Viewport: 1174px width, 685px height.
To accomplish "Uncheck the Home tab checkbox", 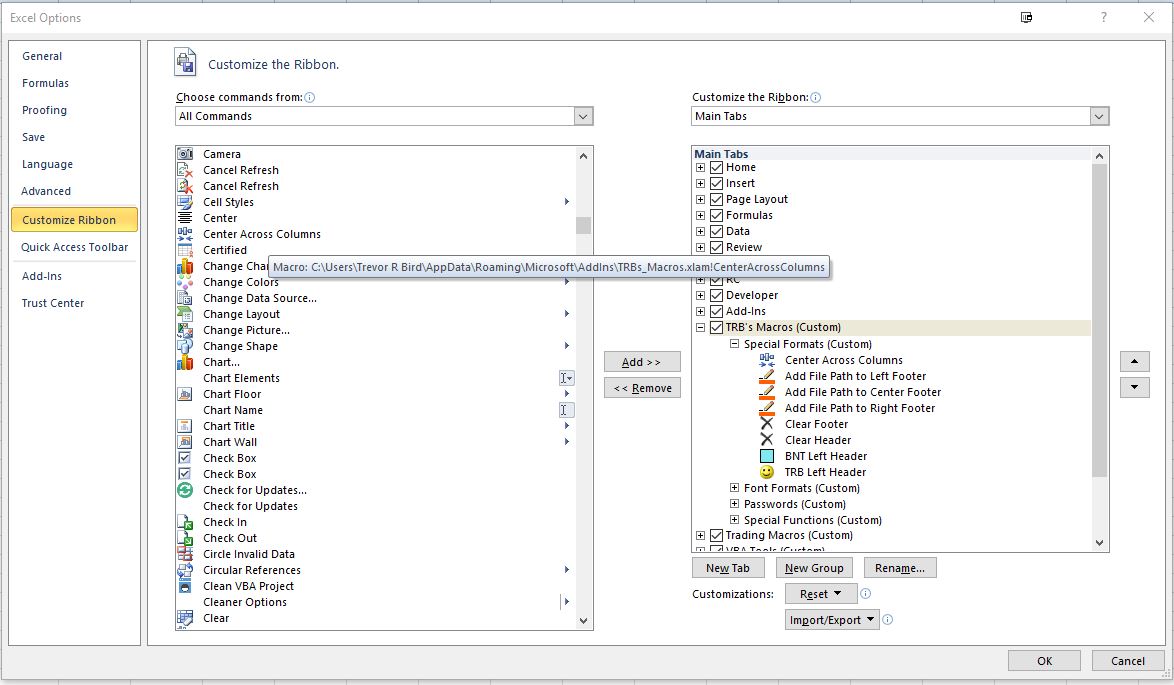I will click(716, 167).
